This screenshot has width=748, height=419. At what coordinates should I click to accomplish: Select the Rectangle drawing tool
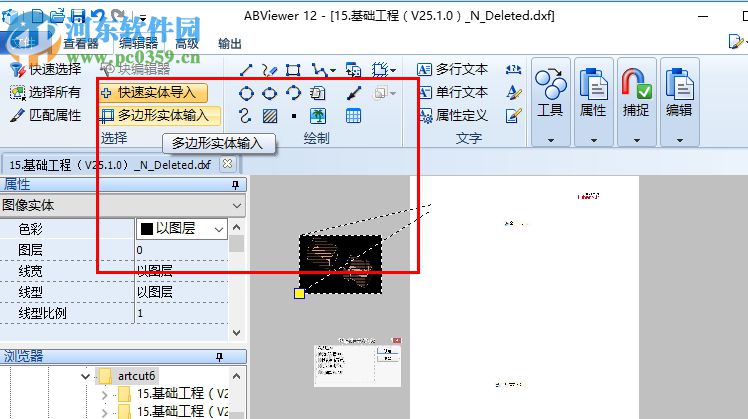(293, 70)
